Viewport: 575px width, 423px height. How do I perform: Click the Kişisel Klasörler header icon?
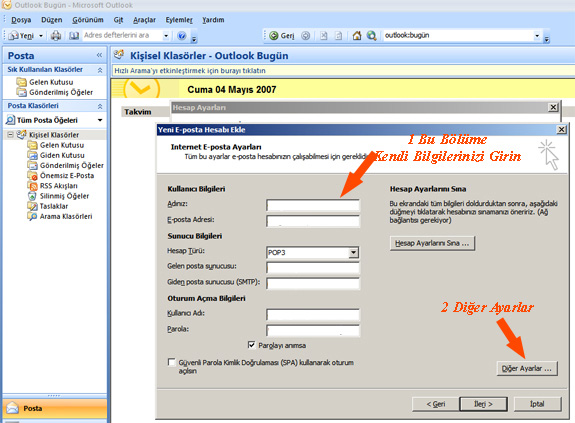(x=119, y=55)
